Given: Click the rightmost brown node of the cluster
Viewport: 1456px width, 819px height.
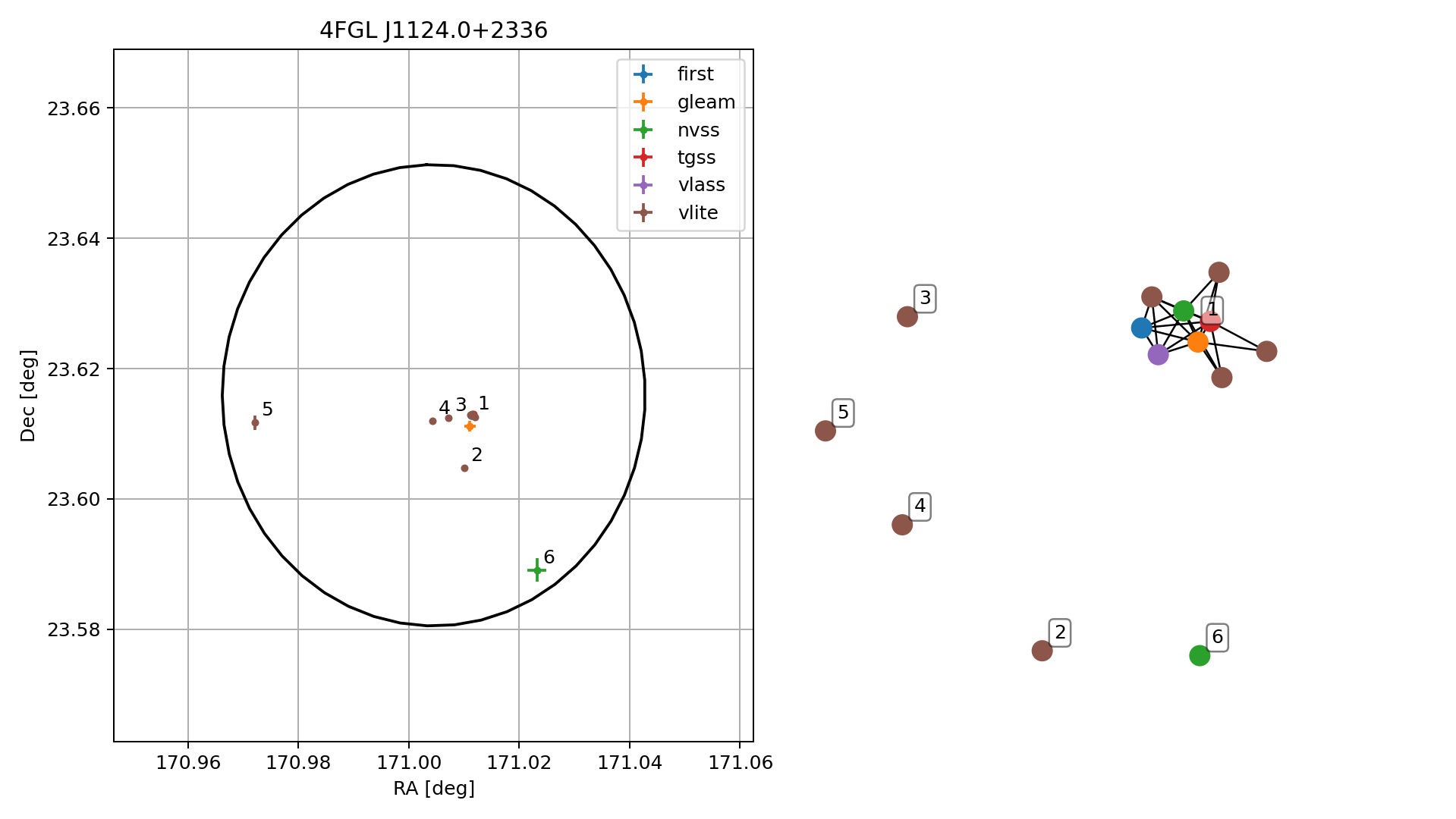Looking at the screenshot, I should point(1266,351).
